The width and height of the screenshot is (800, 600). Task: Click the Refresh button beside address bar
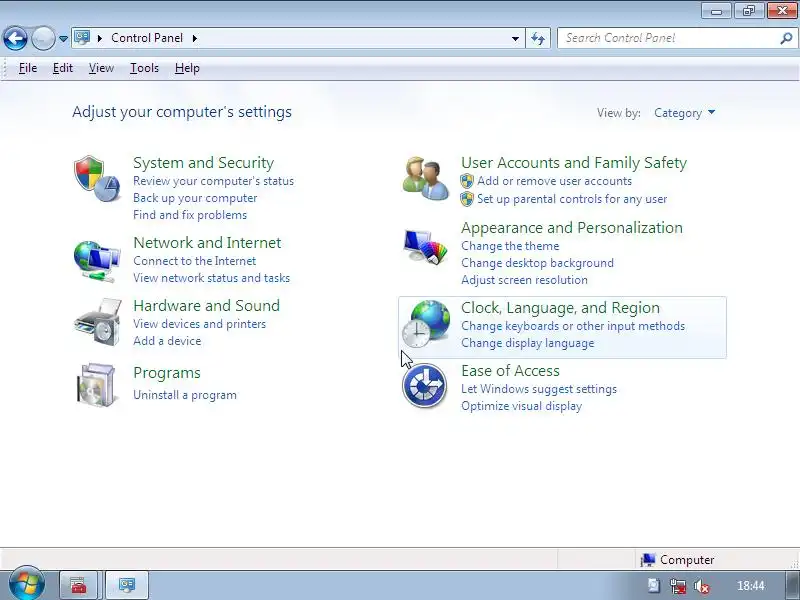(538, 38)
